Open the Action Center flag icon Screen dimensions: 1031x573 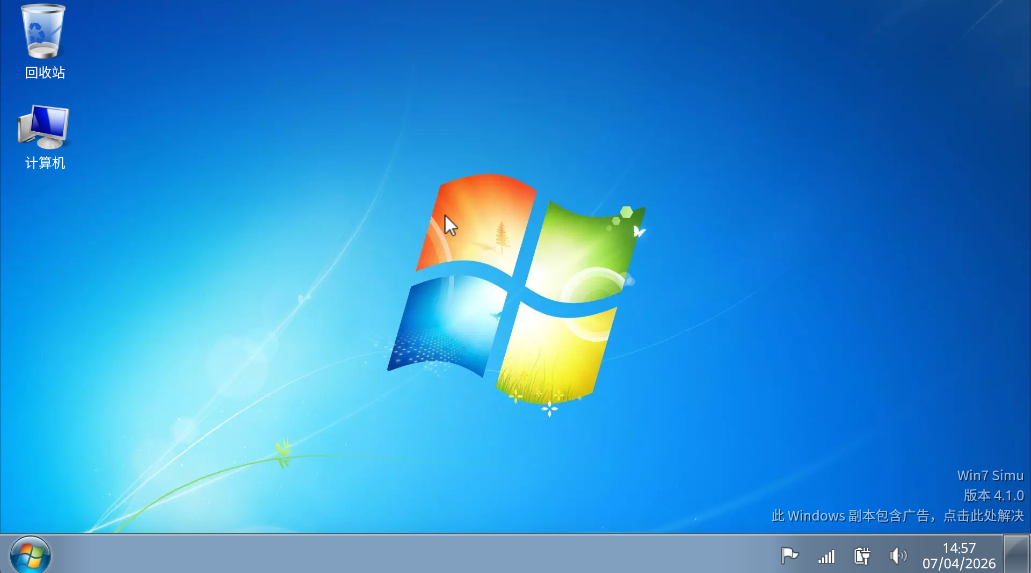[789, 555]
